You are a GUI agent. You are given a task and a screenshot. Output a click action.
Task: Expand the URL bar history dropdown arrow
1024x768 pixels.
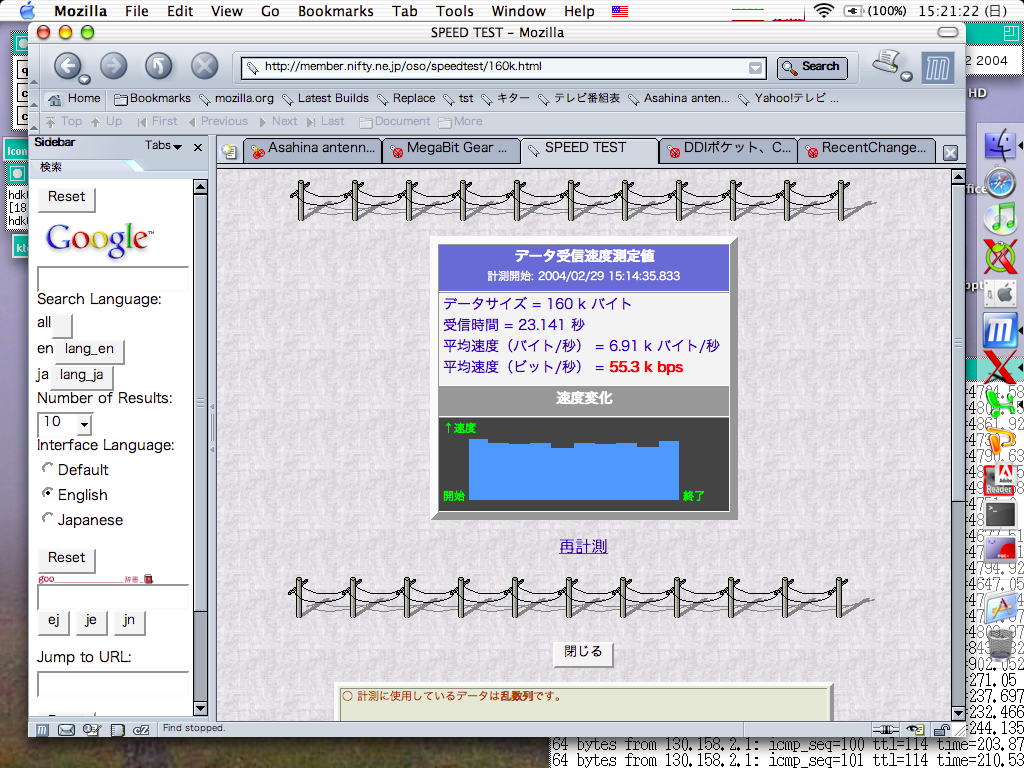point(755,68)
